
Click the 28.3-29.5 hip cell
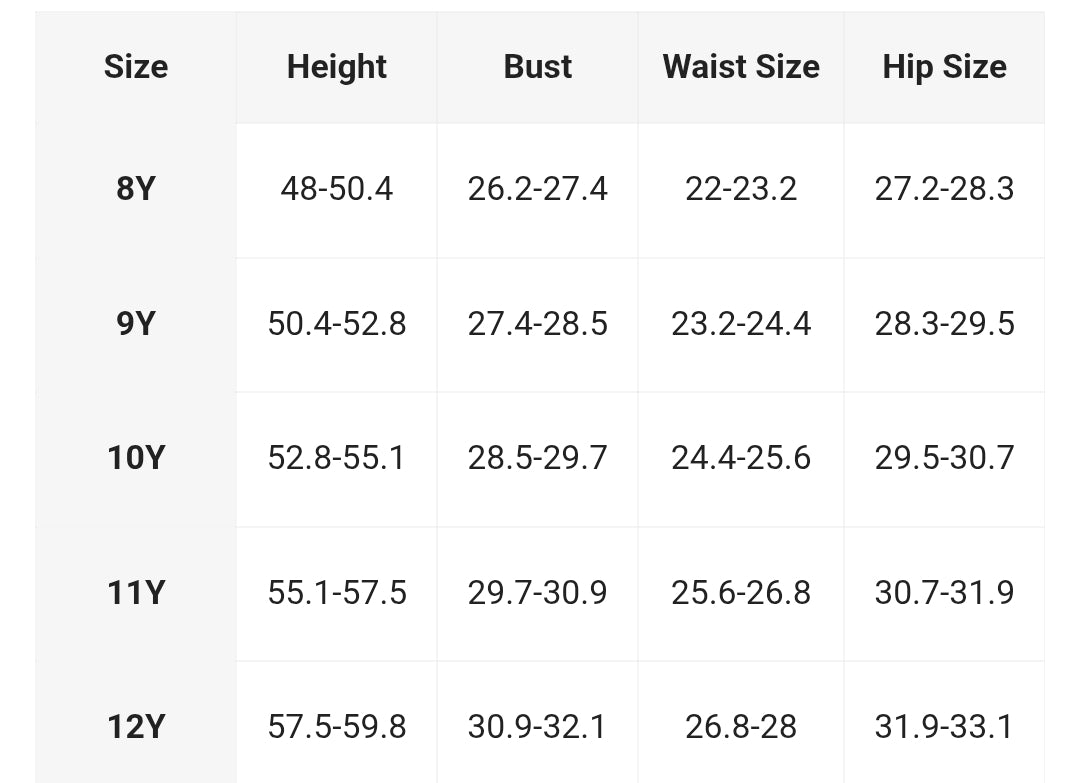(x=944, y=324)
